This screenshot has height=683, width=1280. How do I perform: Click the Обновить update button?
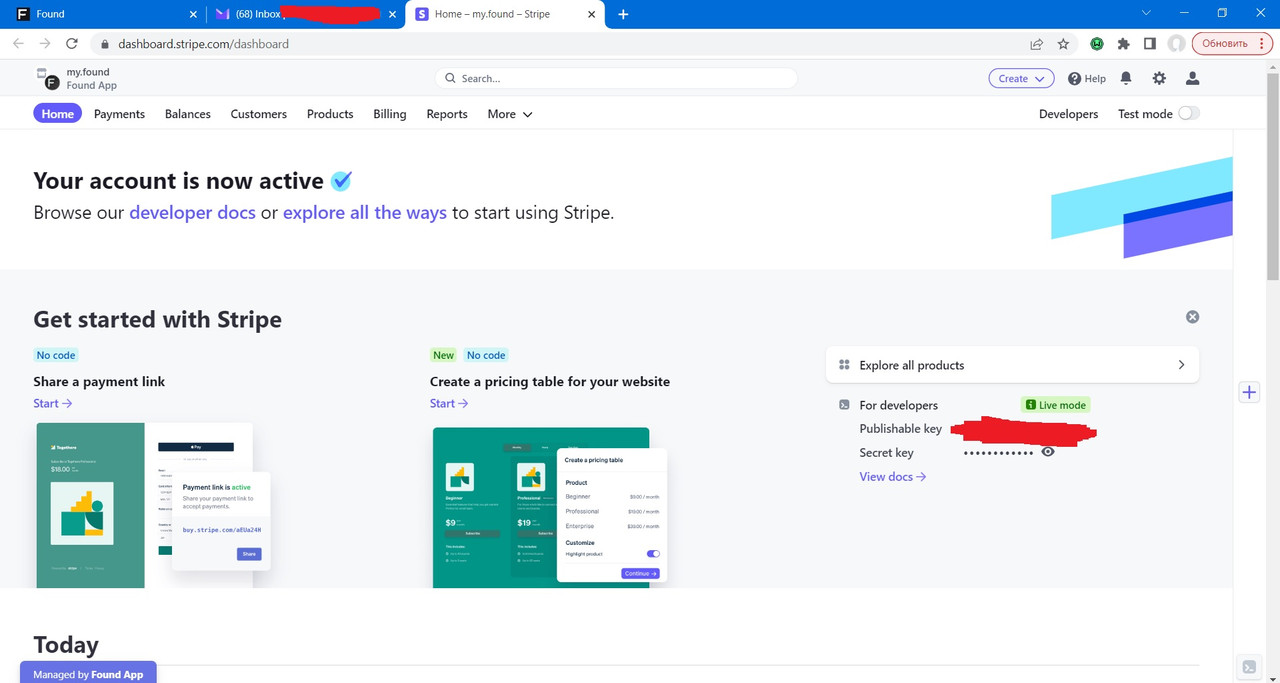[x=1231, y=44]
